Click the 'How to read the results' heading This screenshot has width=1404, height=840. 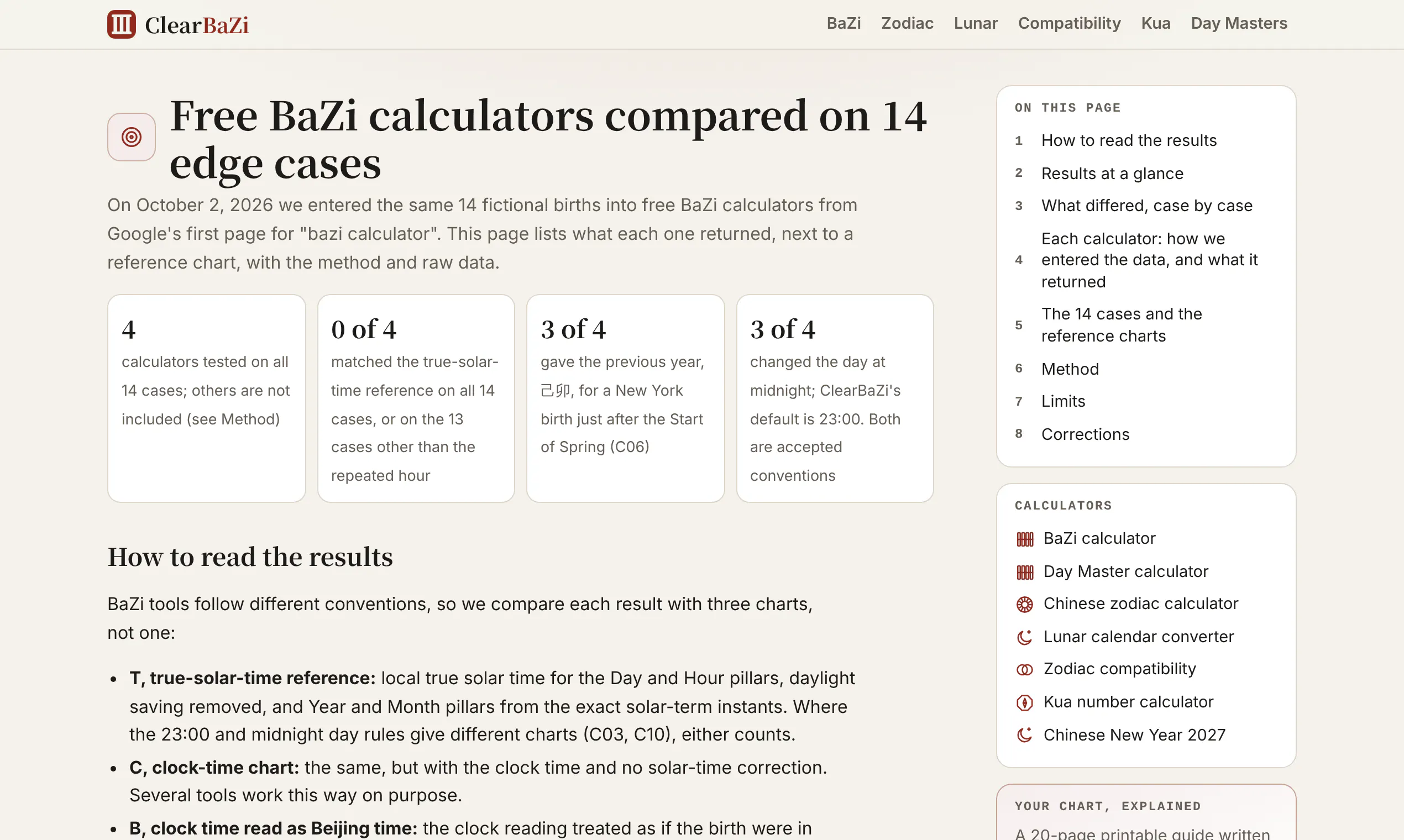click(250, 557)
